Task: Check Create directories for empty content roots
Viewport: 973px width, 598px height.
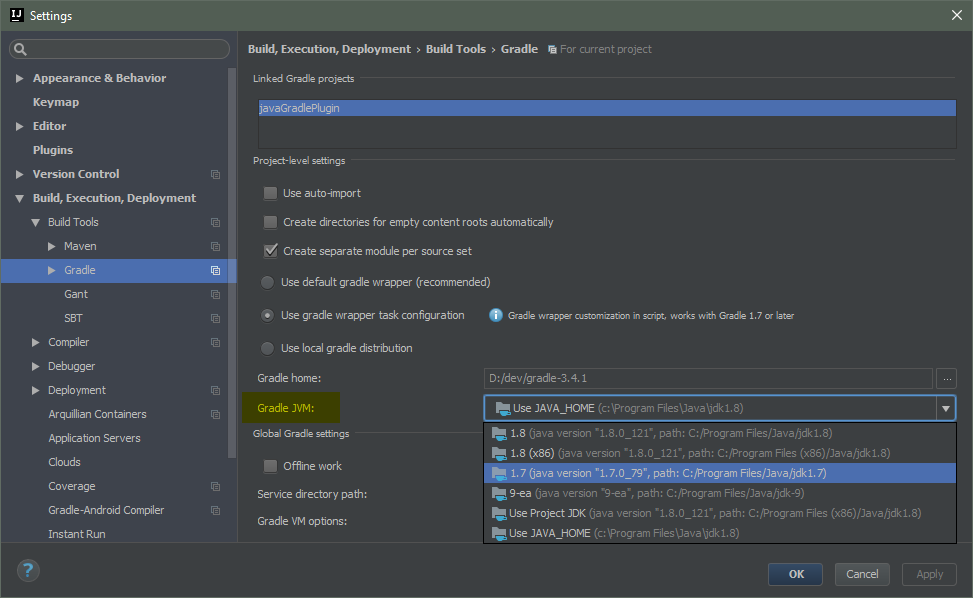Action: click(271, 222)
